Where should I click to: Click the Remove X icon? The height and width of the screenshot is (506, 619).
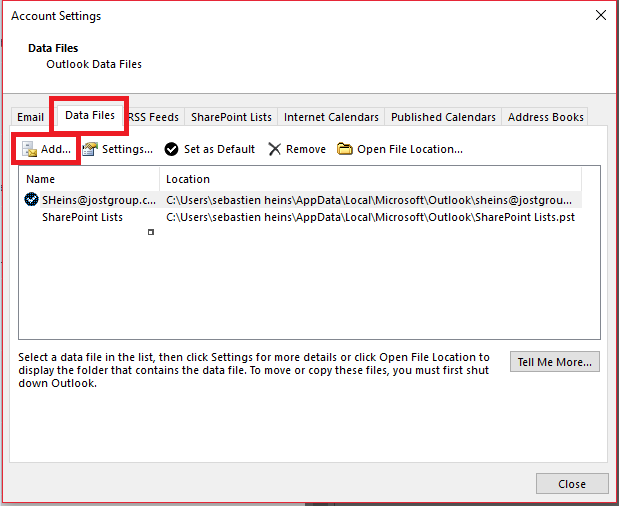coord(274,149)
